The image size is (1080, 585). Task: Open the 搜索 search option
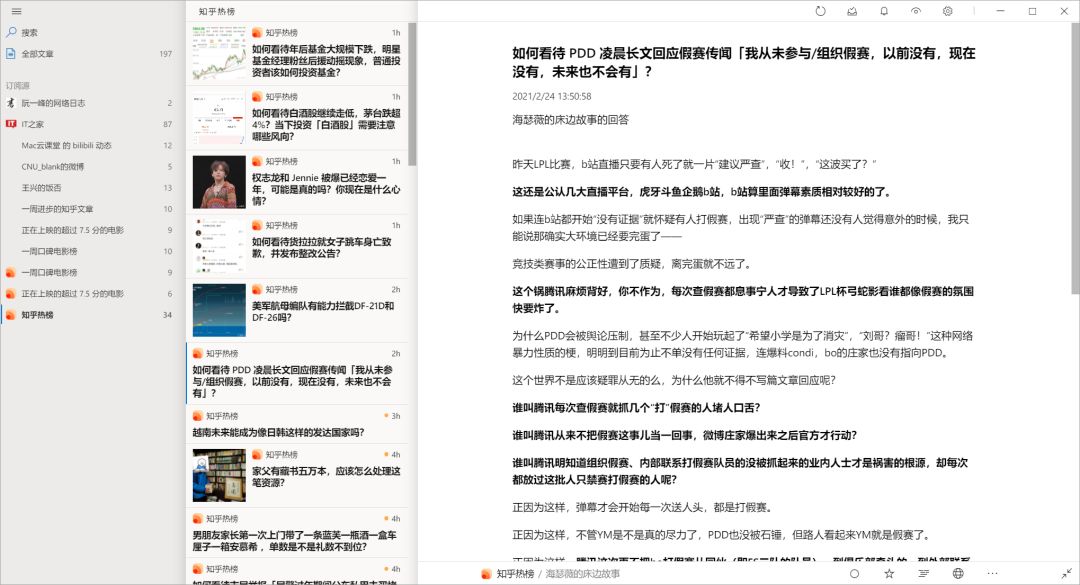click(92, 32)
